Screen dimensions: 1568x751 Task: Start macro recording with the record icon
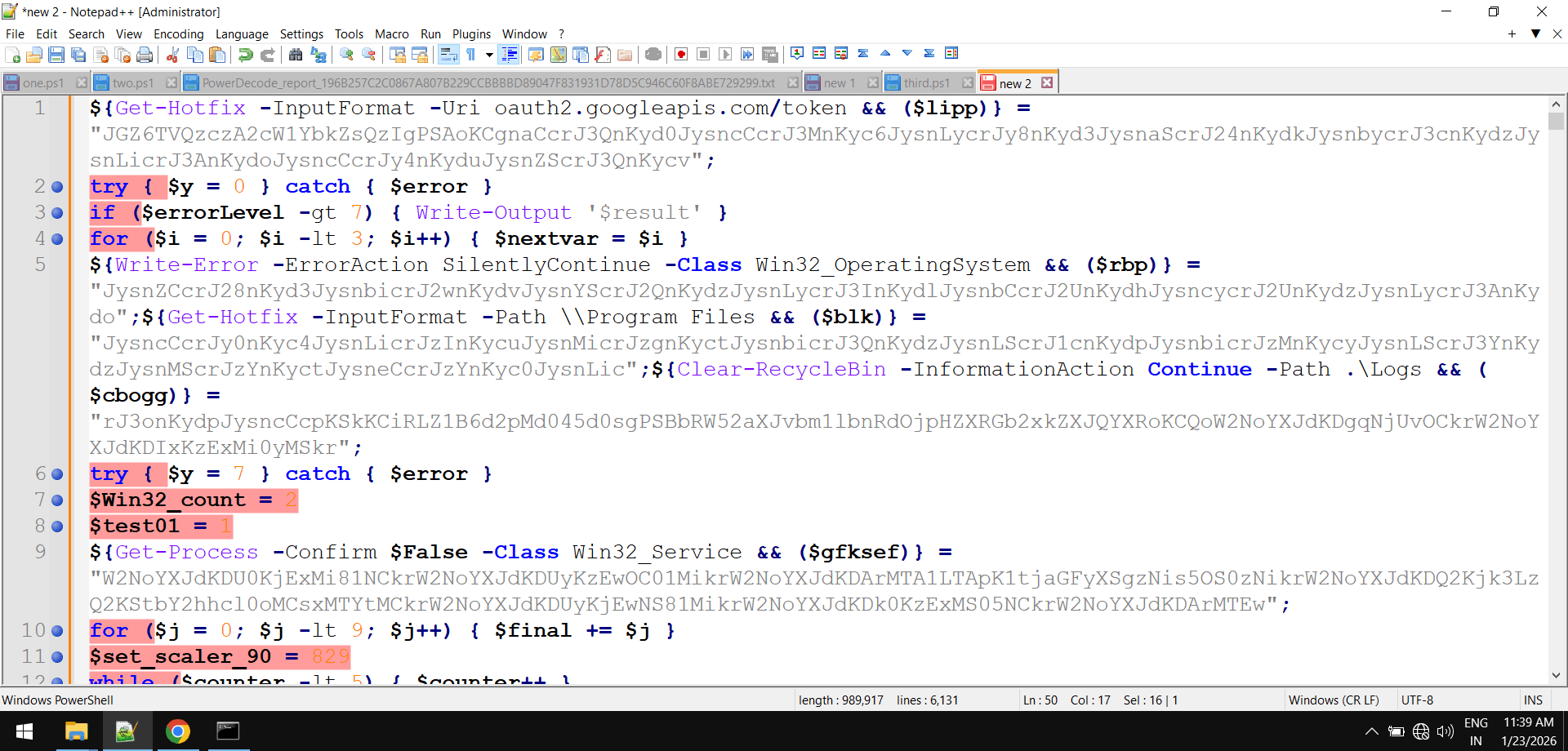coord(680,54)
